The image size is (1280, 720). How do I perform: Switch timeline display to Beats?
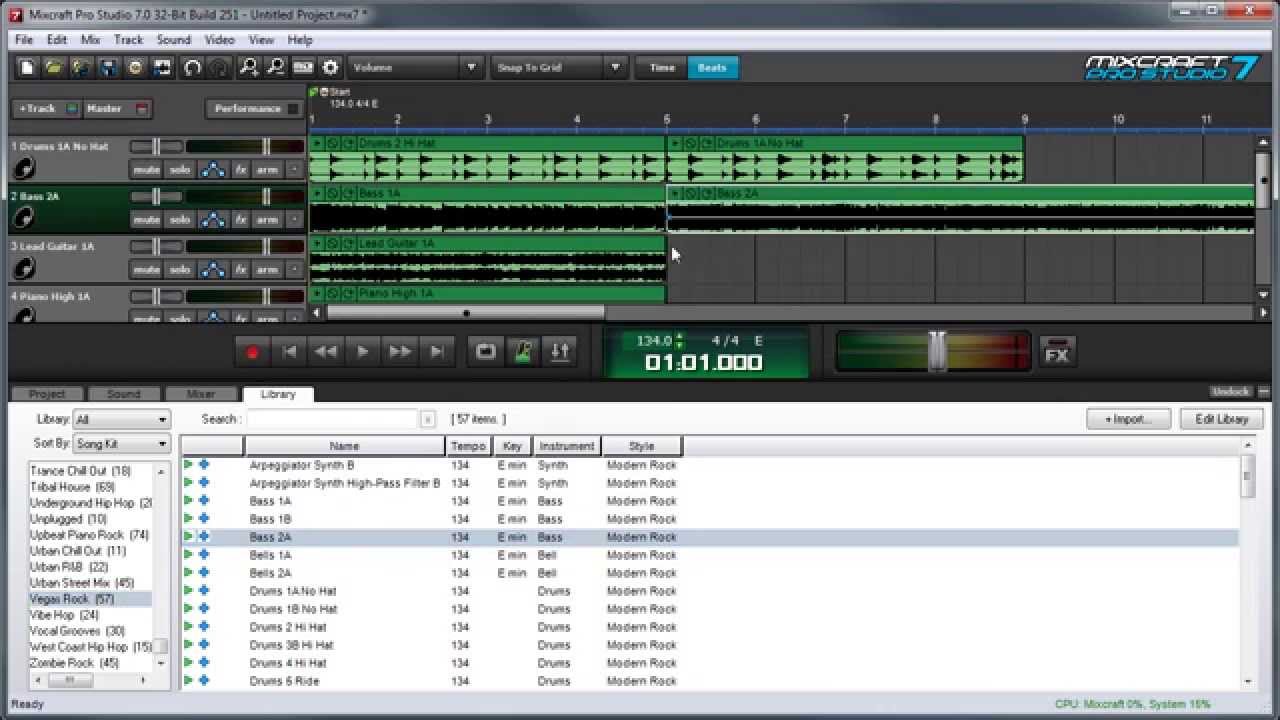pyautogui.click(x=712, y=67)
